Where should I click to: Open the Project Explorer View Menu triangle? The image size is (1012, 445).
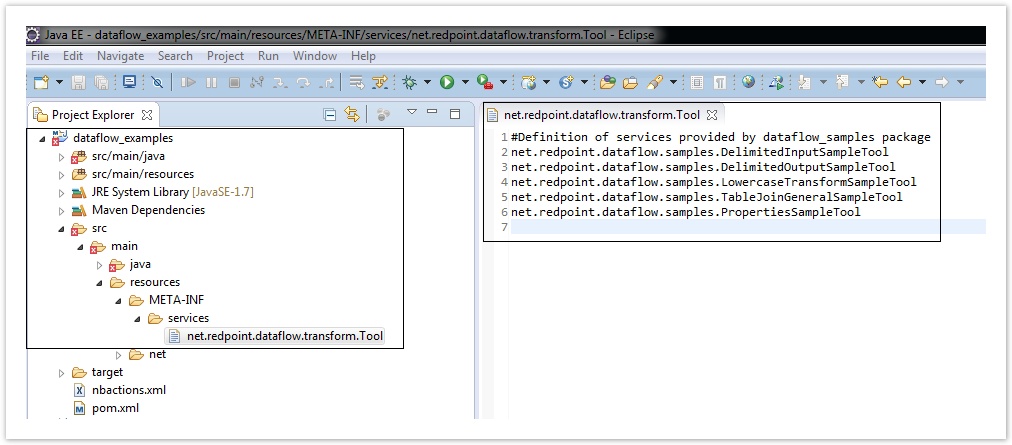tap(411, 113)
